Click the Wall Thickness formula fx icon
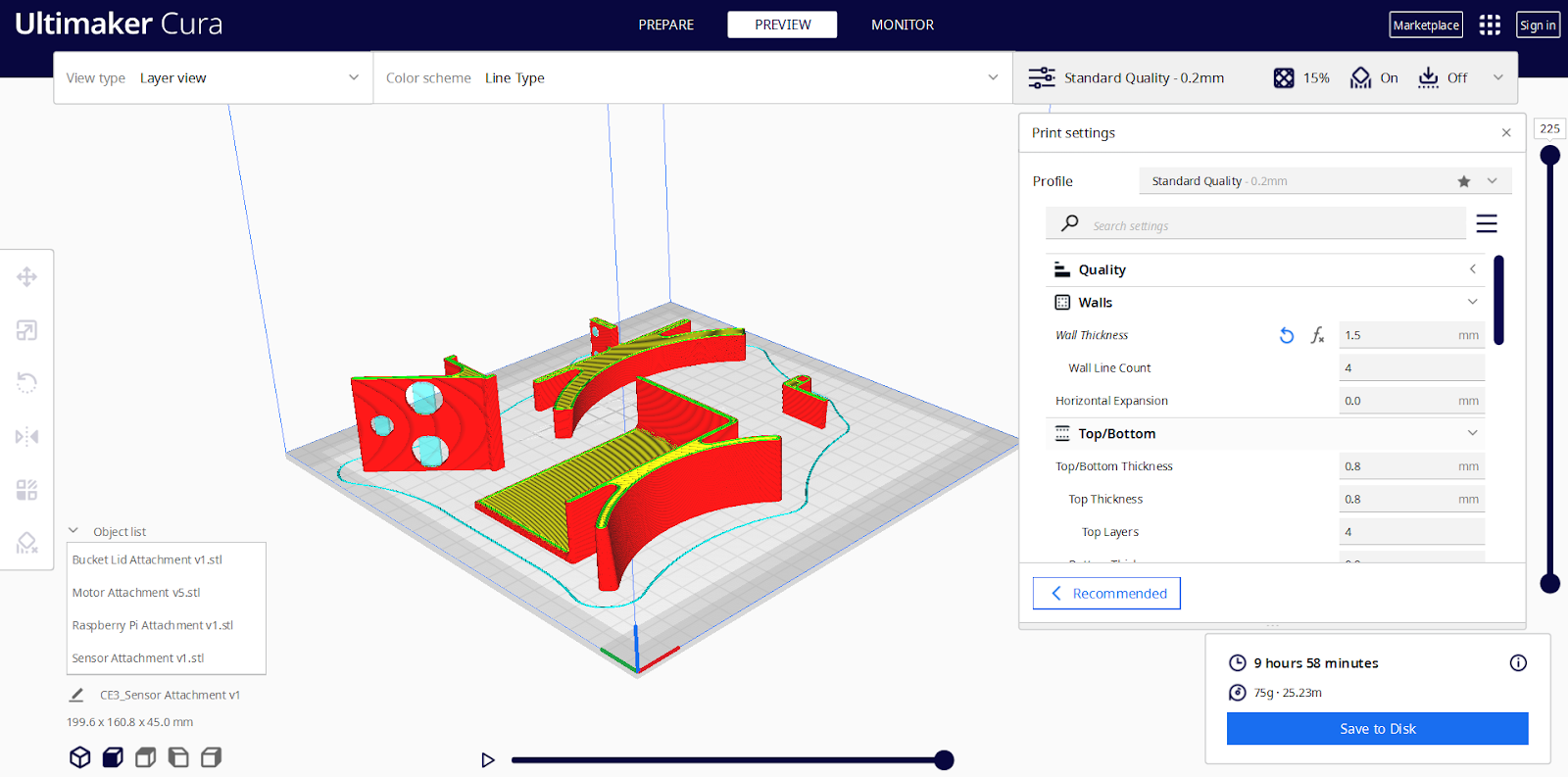 click(1318, 335)
